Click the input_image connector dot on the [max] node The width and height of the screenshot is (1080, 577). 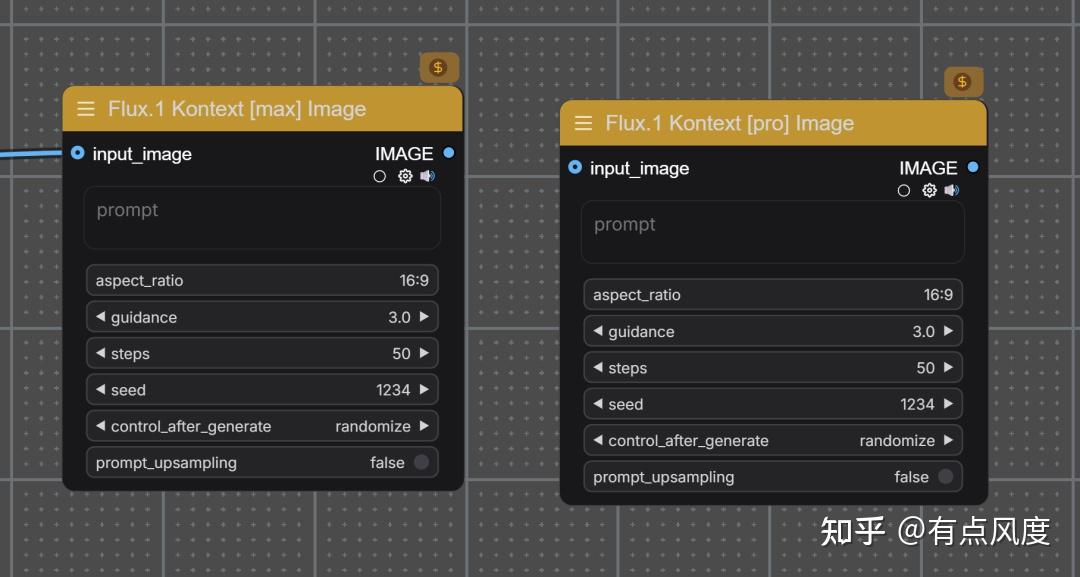(x=78, y=153)
